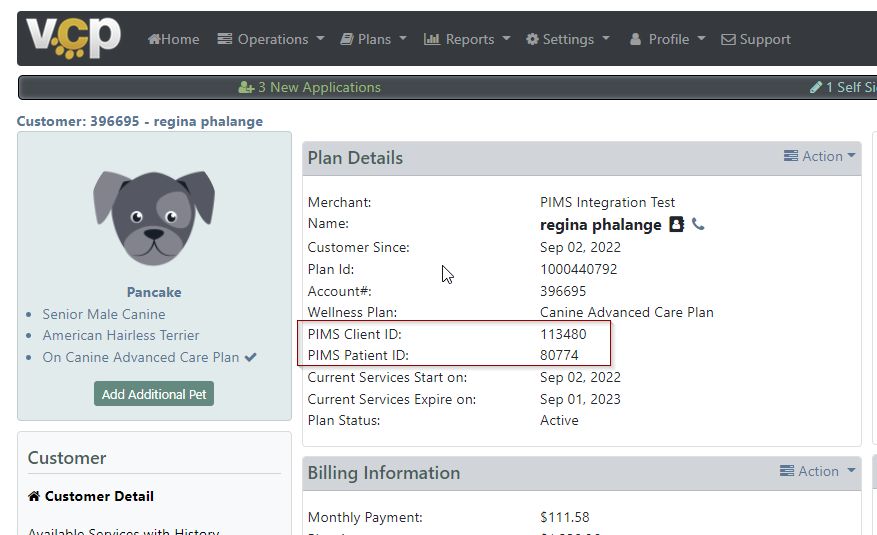
Task: Click the Customer Detail home icon
Action: 34,496
